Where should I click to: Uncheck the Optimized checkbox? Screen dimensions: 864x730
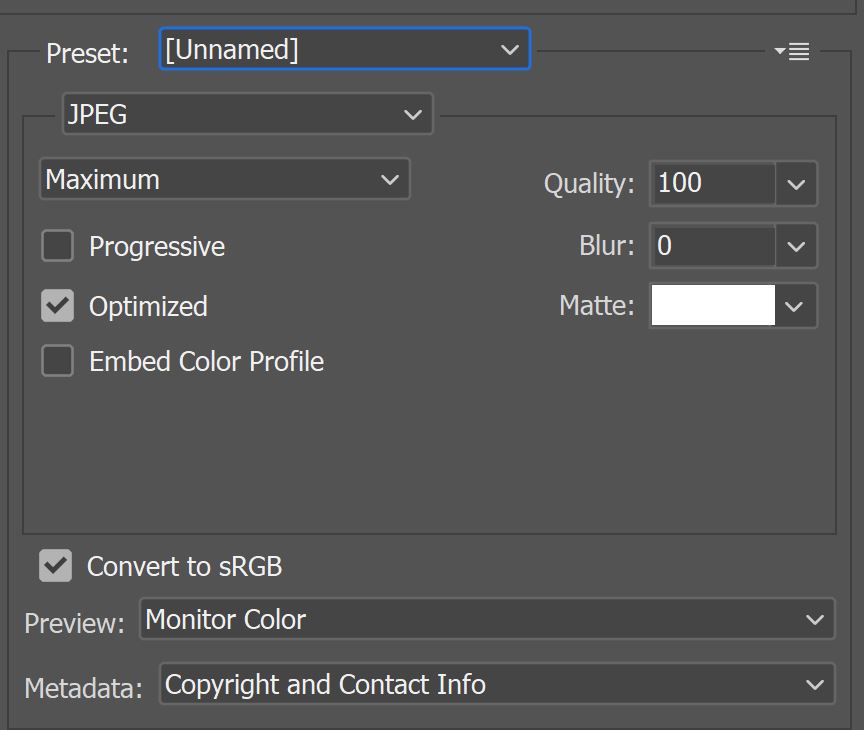pos(57,306)
